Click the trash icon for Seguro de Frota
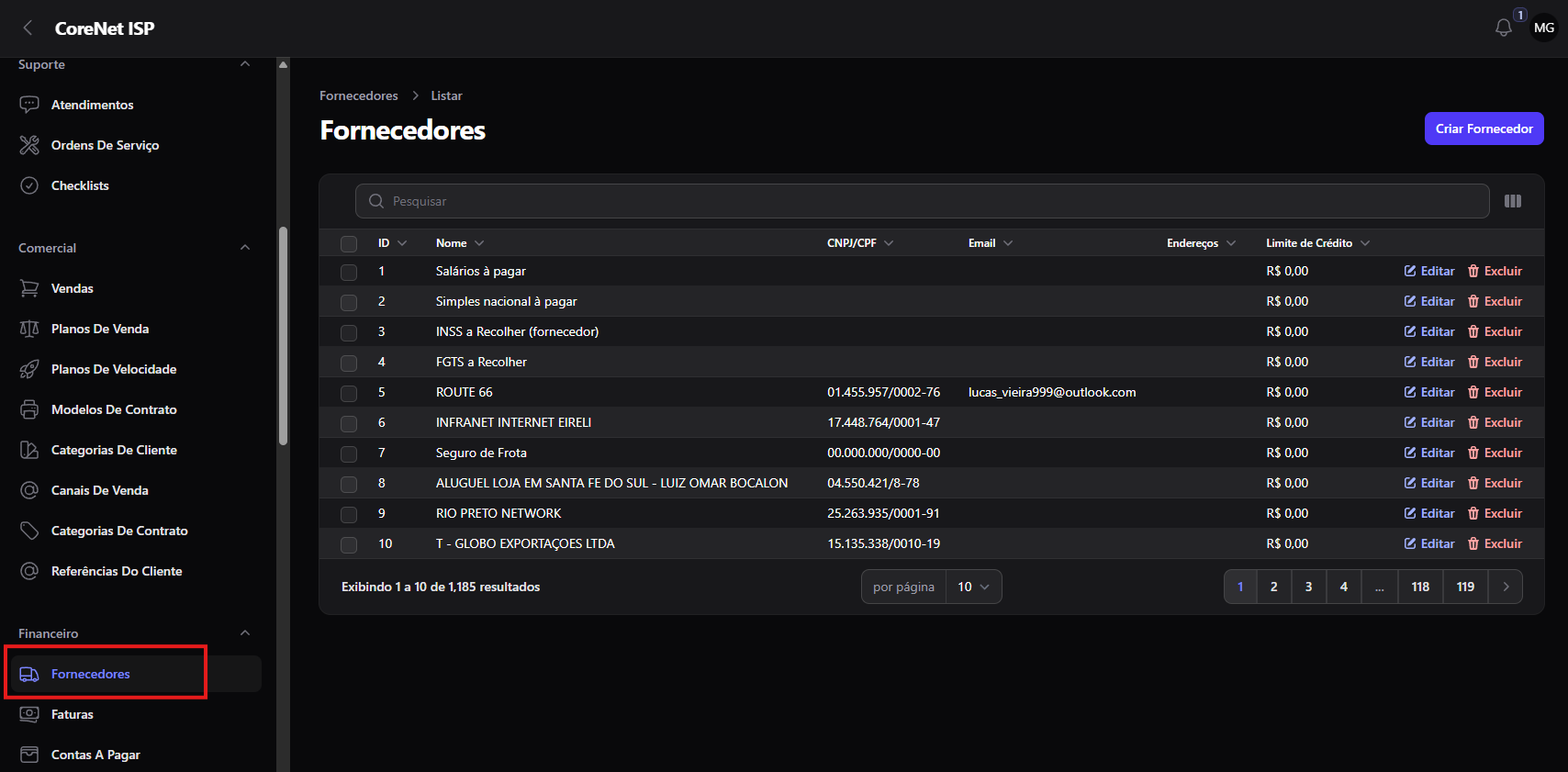 coord(1473,453)
